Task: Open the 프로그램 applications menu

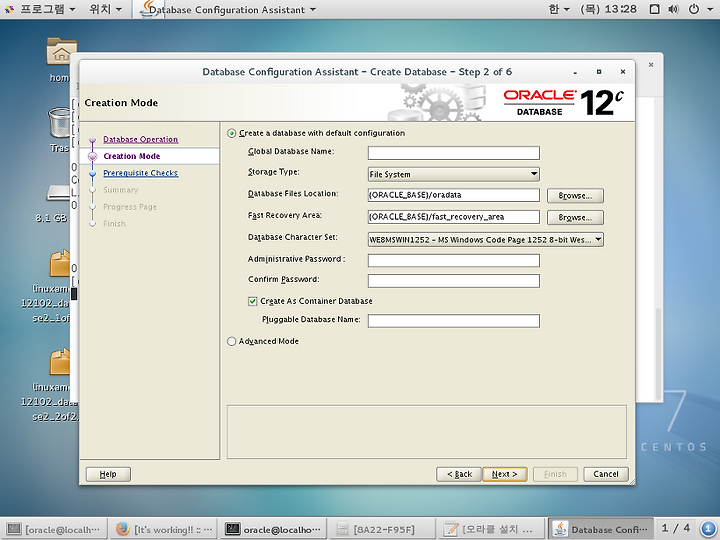Action: click(47, 9)
